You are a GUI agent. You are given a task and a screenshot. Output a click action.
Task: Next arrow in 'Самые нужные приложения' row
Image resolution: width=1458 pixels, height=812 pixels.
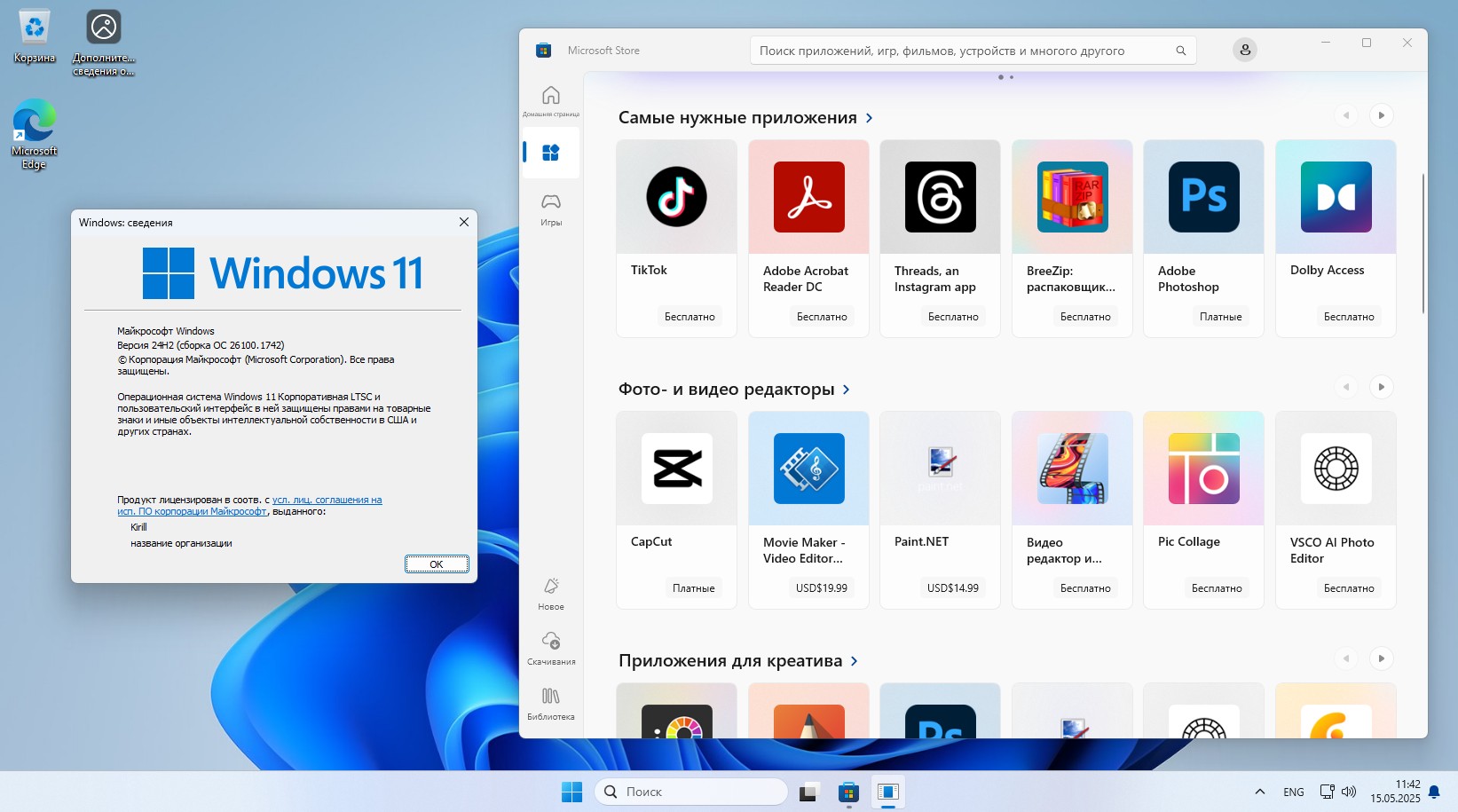[x=1381, y=115]
